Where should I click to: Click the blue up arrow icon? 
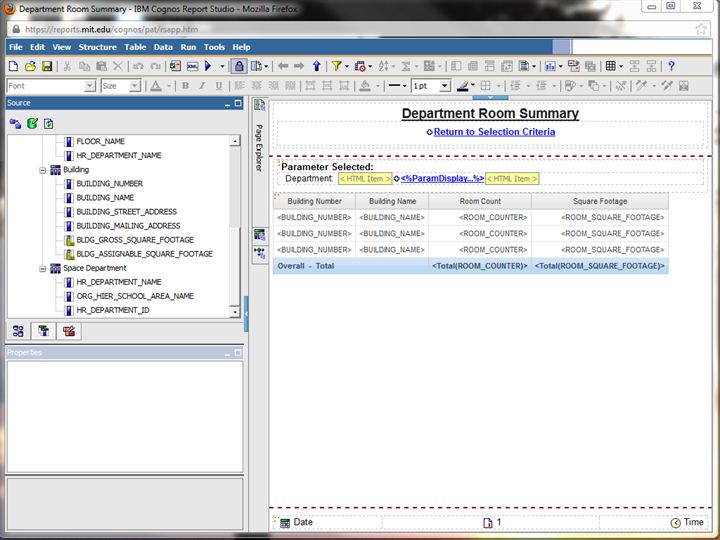tap(316, 66)
